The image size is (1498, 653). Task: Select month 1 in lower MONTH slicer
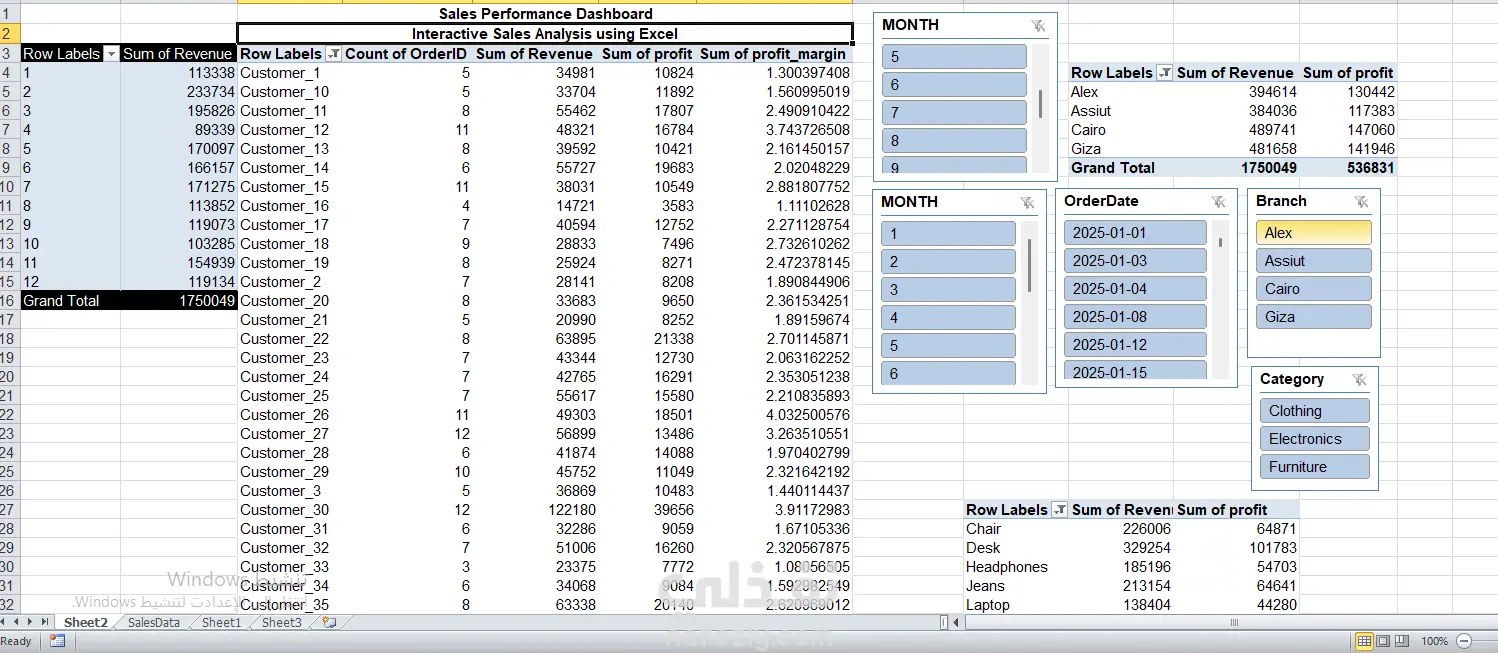tap(949, 233)
